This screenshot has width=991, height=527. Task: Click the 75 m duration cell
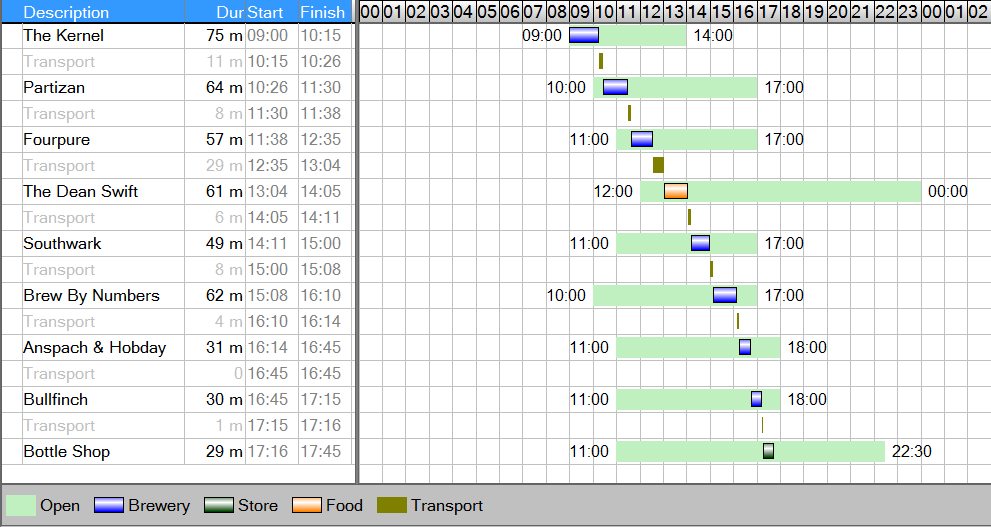click(215, 35)
